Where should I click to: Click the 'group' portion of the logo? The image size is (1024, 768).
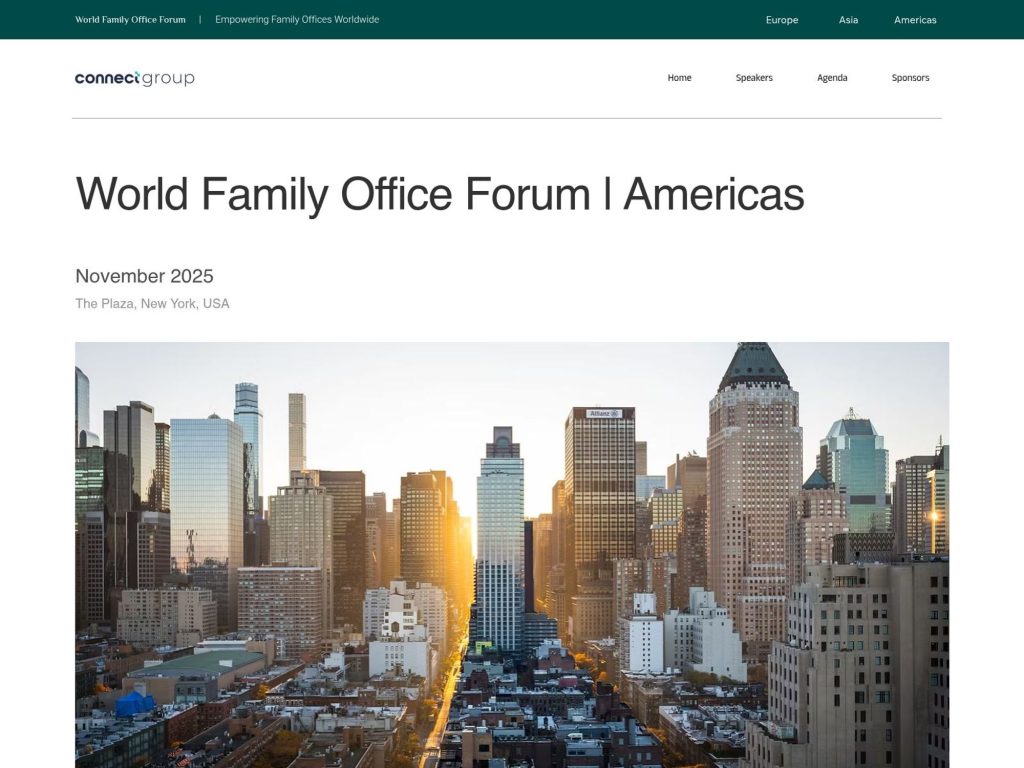click(169, 77)
